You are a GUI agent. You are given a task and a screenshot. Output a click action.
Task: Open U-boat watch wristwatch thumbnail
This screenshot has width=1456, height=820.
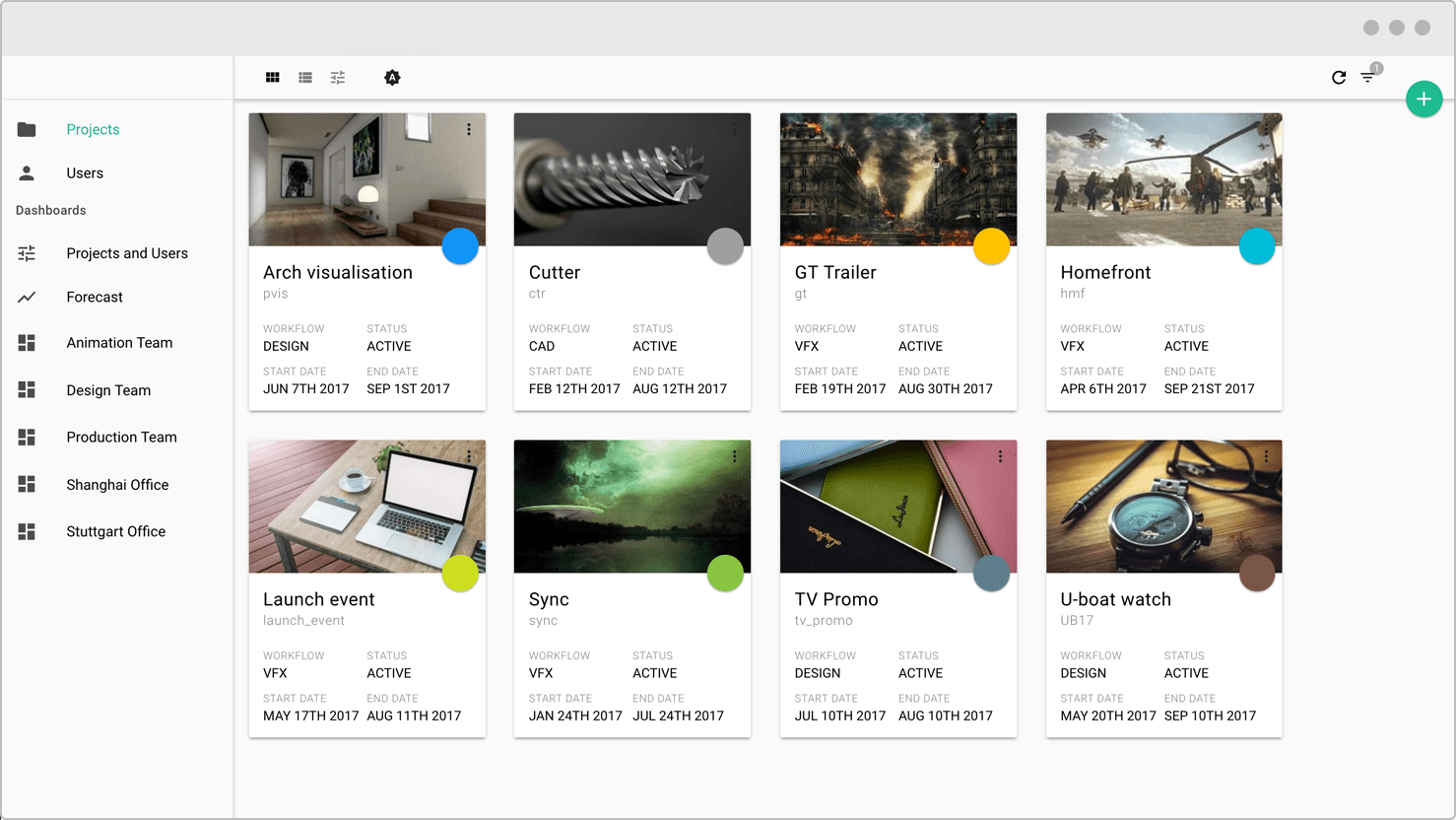pos(1163,507)
